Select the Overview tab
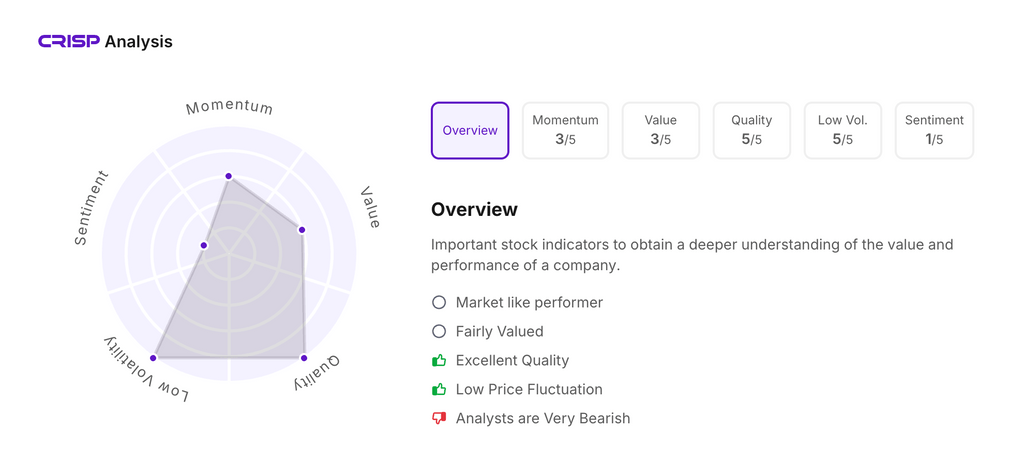1024x468 pixels. point(470,130)
